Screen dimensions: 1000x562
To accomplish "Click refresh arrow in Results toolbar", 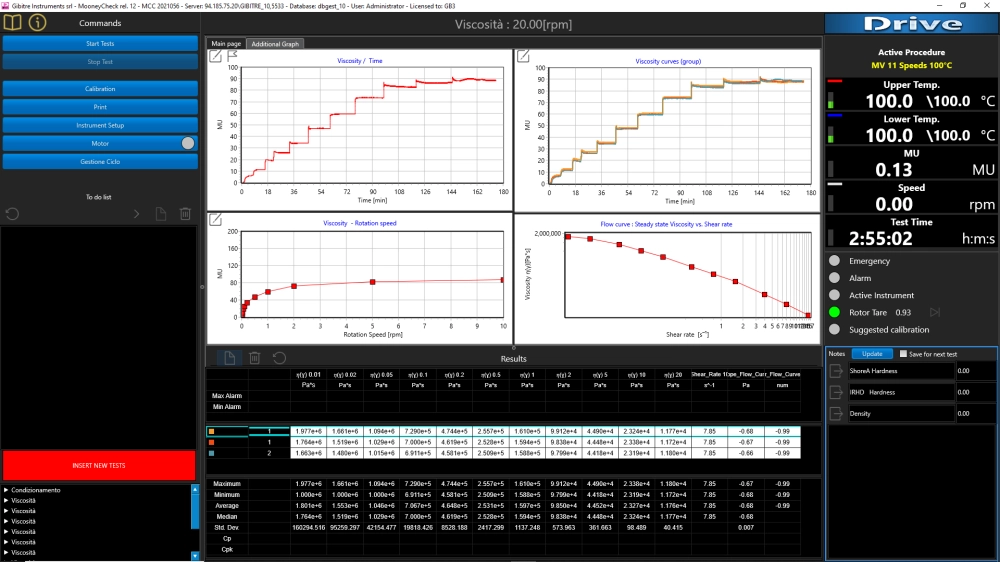I will pos(279,358).
